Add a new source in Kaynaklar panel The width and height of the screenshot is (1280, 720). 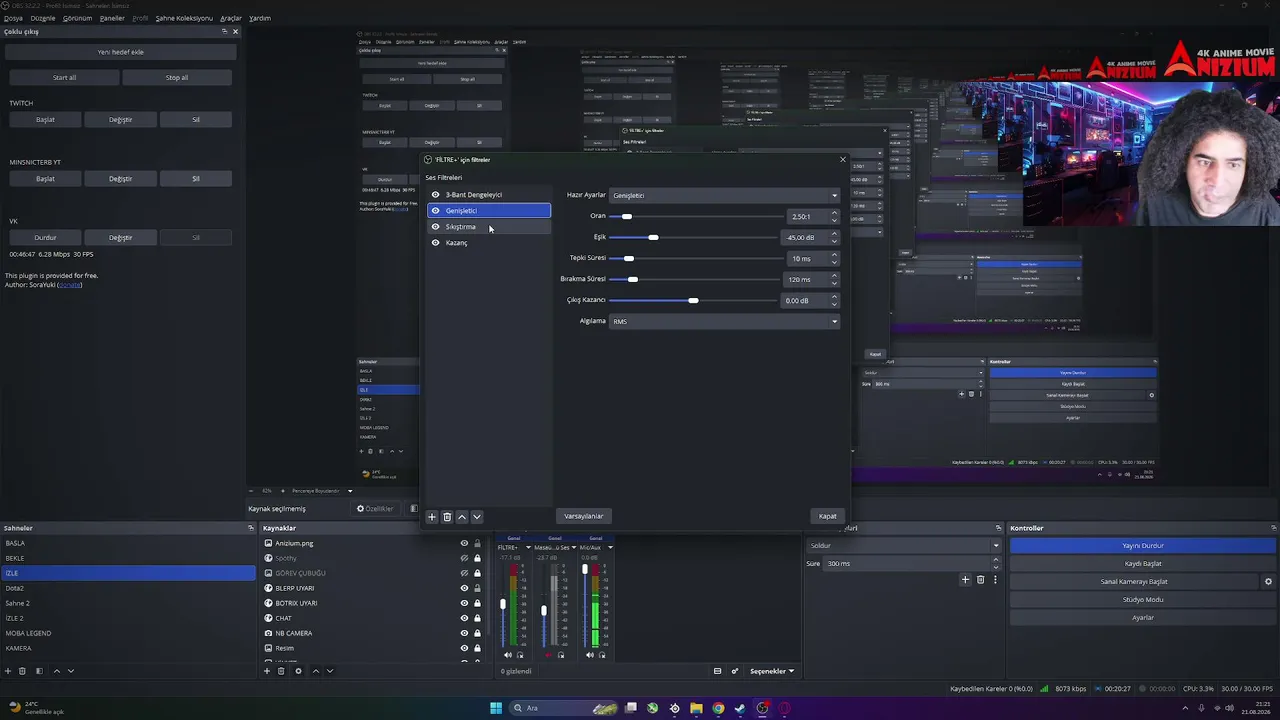(267, 671)
